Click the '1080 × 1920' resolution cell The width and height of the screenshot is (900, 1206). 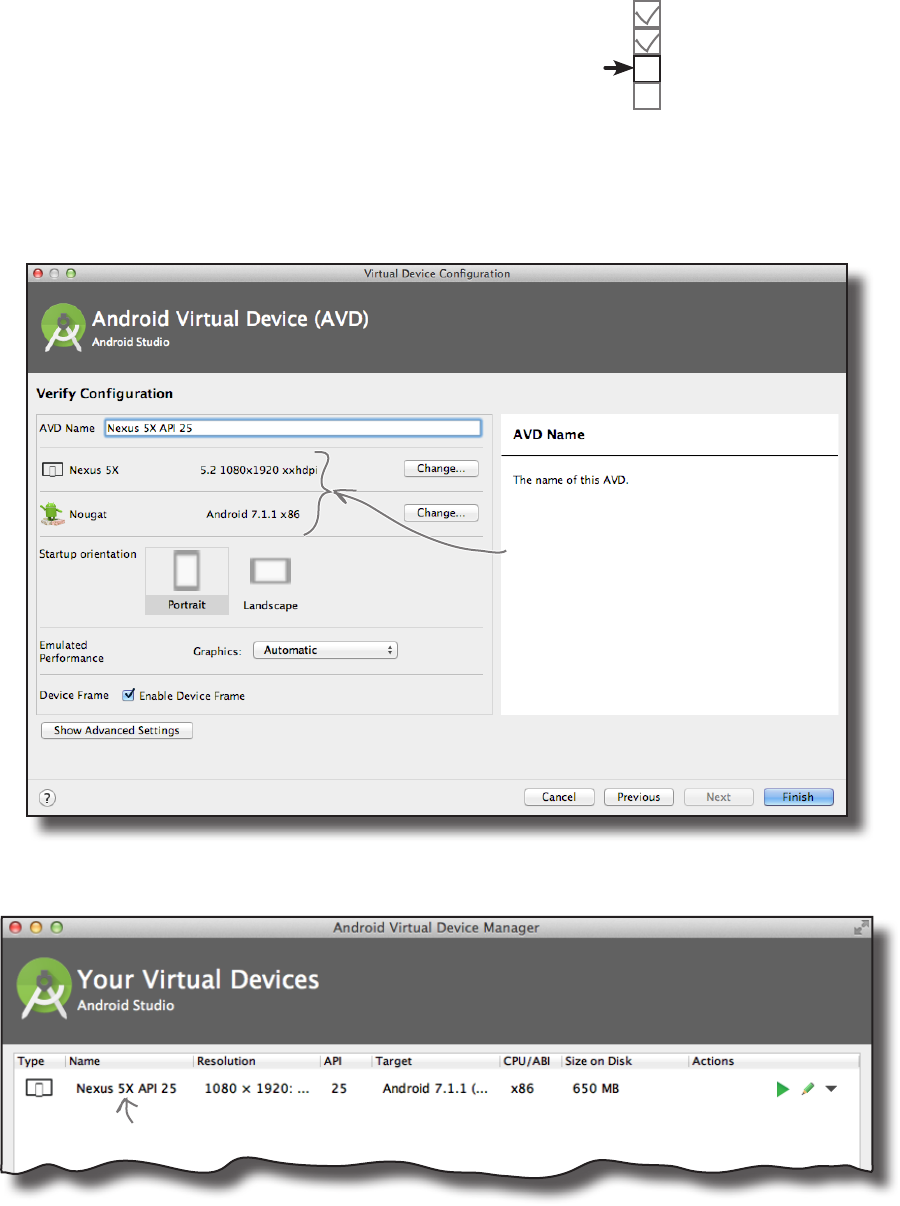[x=257, y=1088]
